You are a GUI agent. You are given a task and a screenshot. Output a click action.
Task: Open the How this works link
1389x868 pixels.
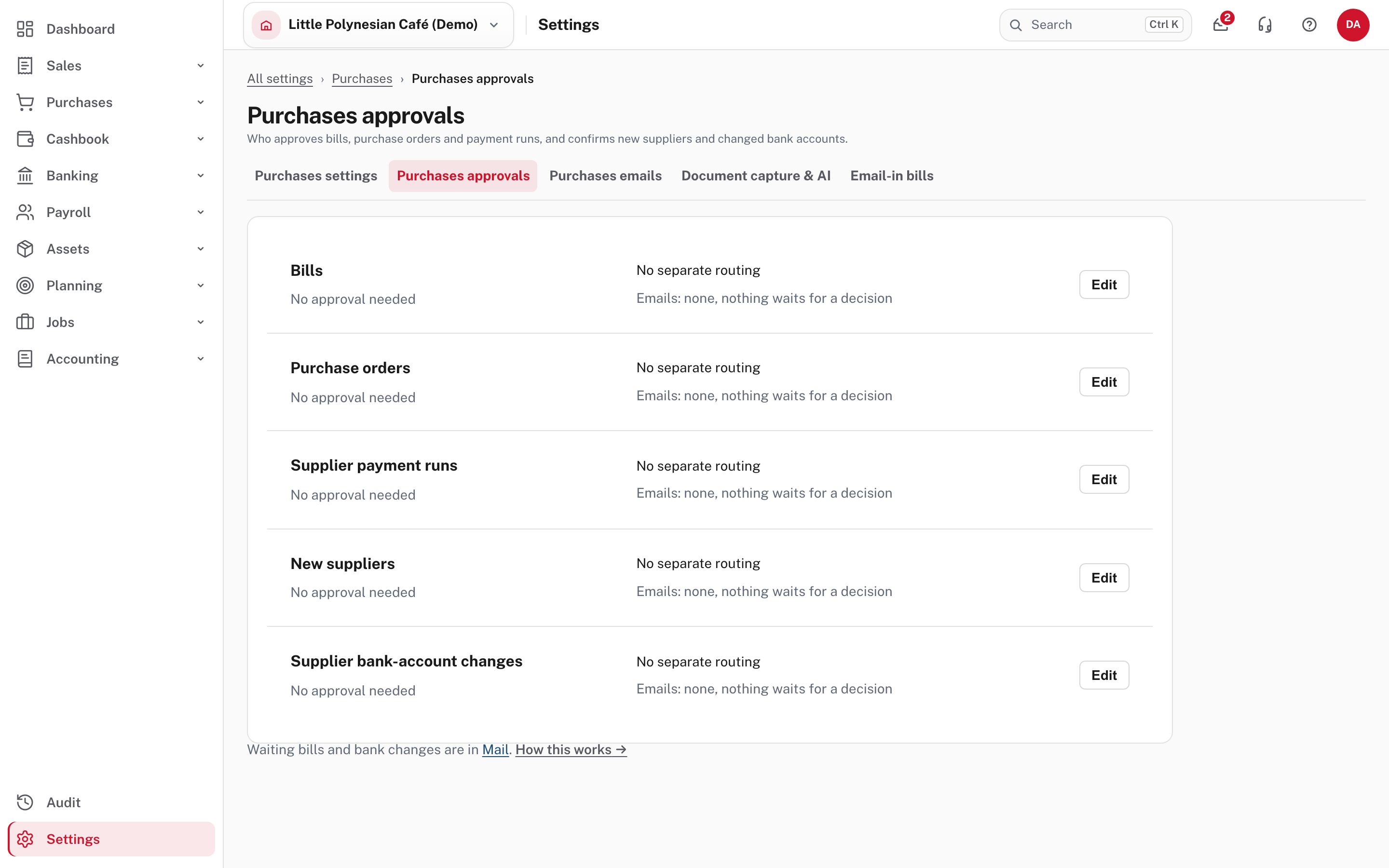[571, 750]
